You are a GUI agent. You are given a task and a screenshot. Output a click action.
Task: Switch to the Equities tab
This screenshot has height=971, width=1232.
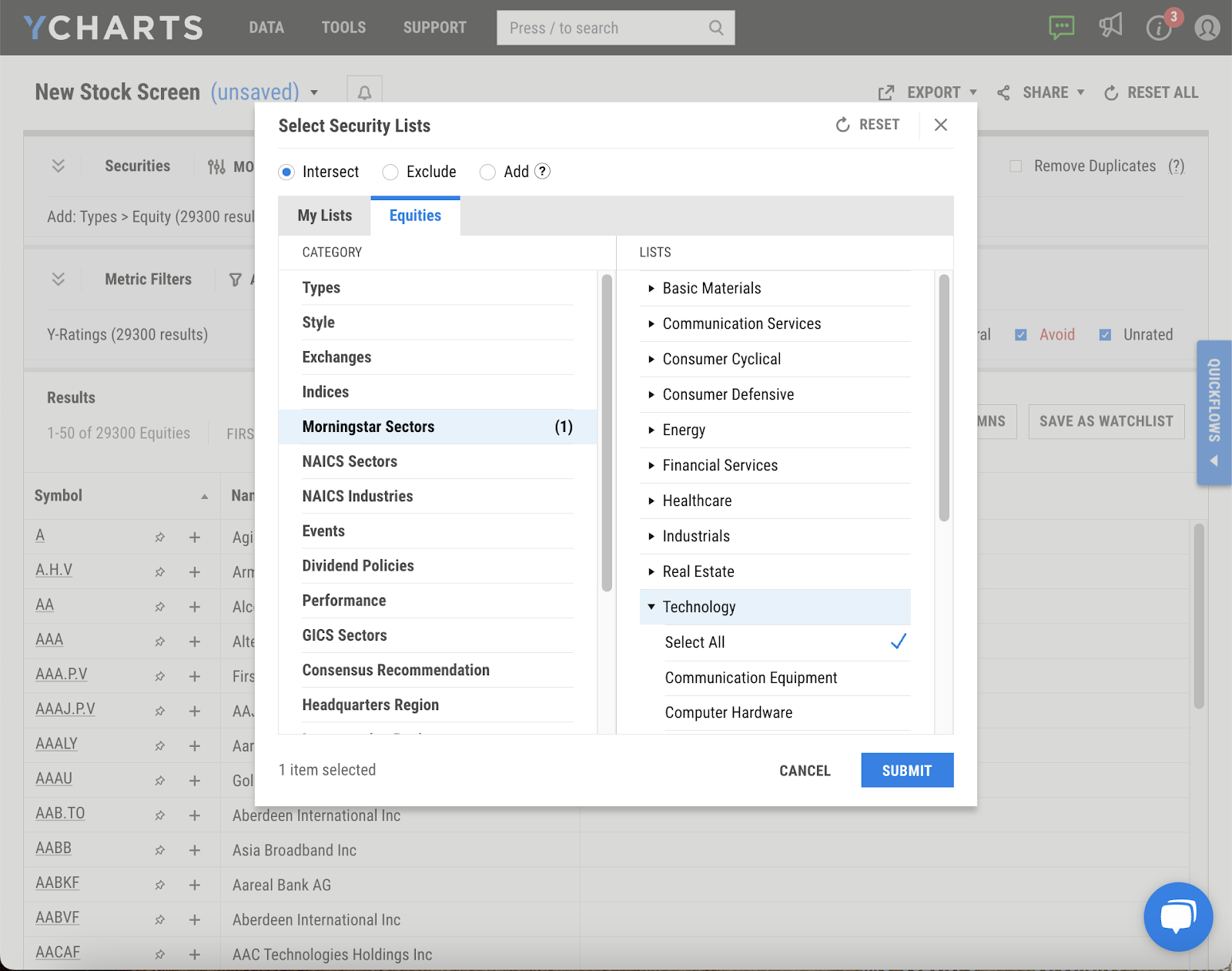click(x=415, y=216)
